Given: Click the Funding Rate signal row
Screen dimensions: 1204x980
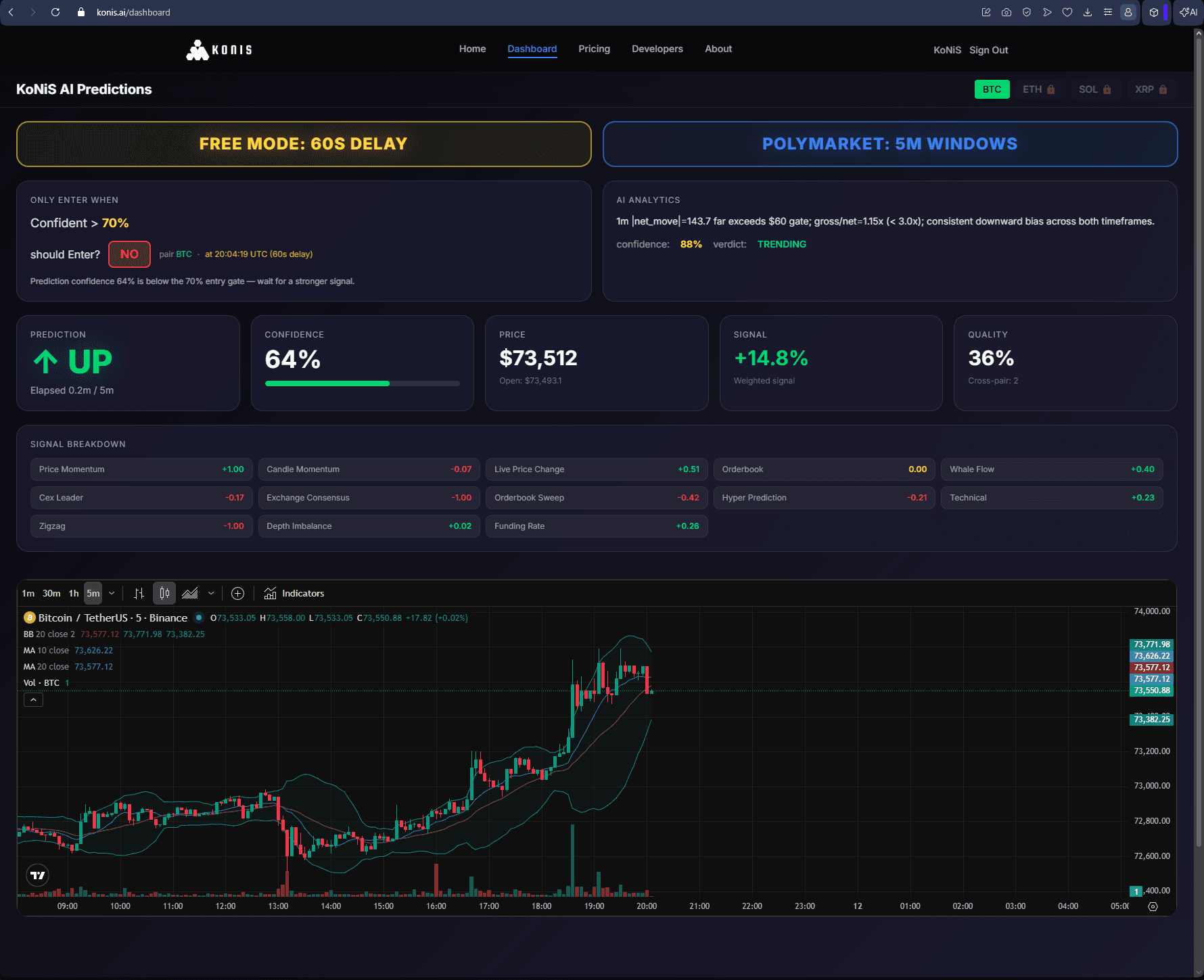Looking at the screenshot, I should click(x=597, y=526).
